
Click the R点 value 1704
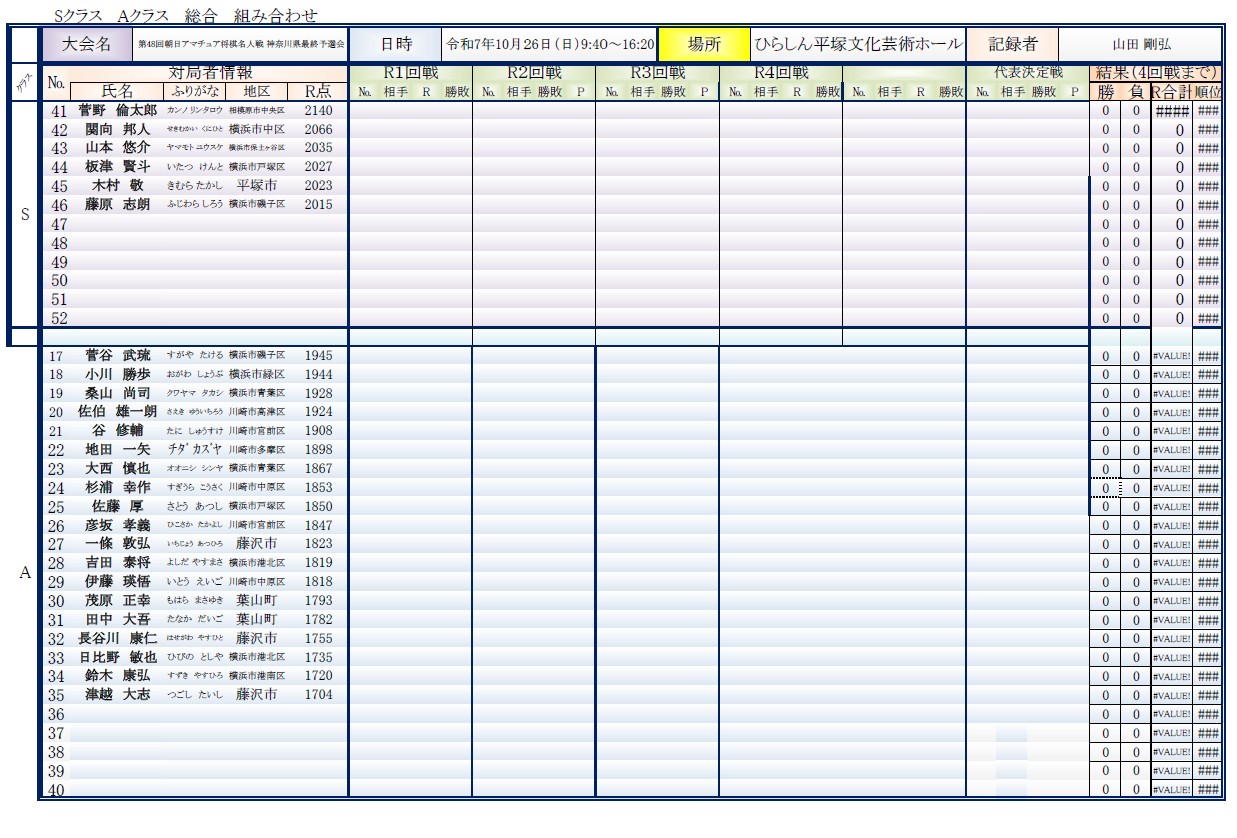[x=318, y=695]
